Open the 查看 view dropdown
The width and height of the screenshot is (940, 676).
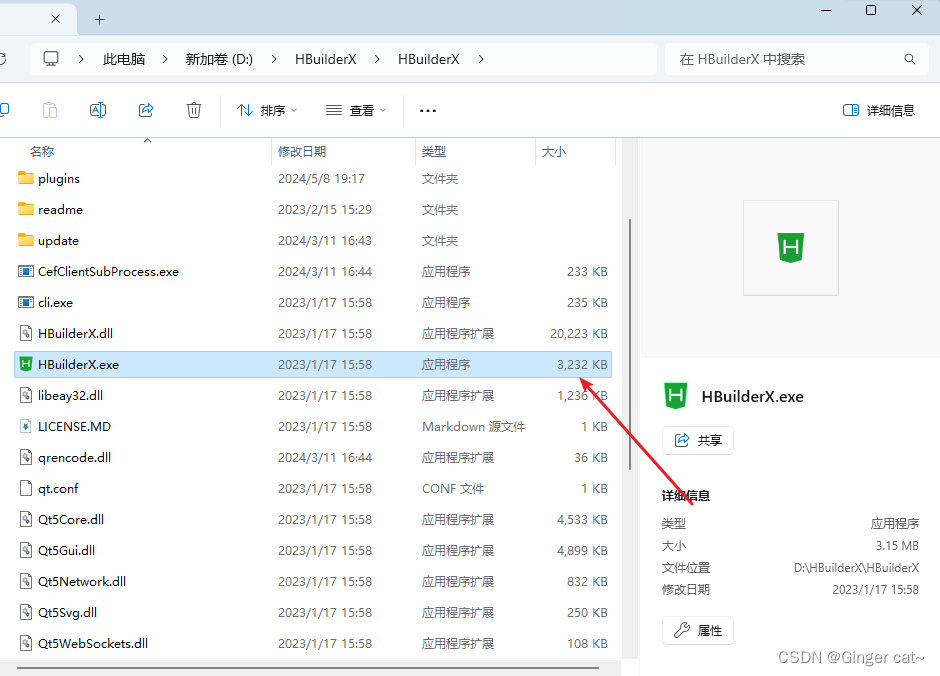[x=355, y=110]
